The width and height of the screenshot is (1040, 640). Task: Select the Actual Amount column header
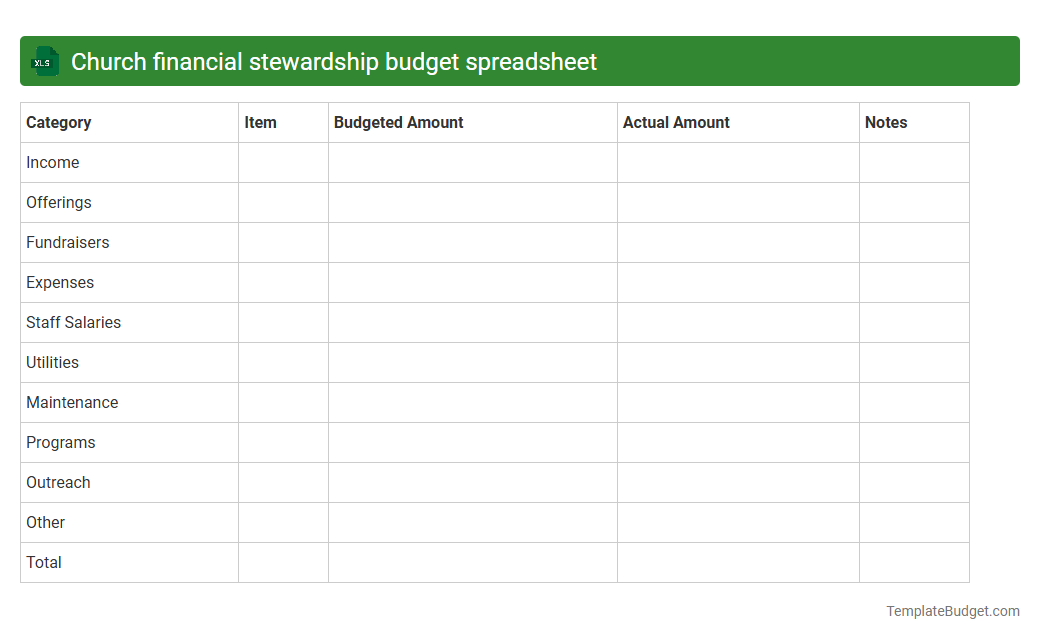[x=674, y=122]
